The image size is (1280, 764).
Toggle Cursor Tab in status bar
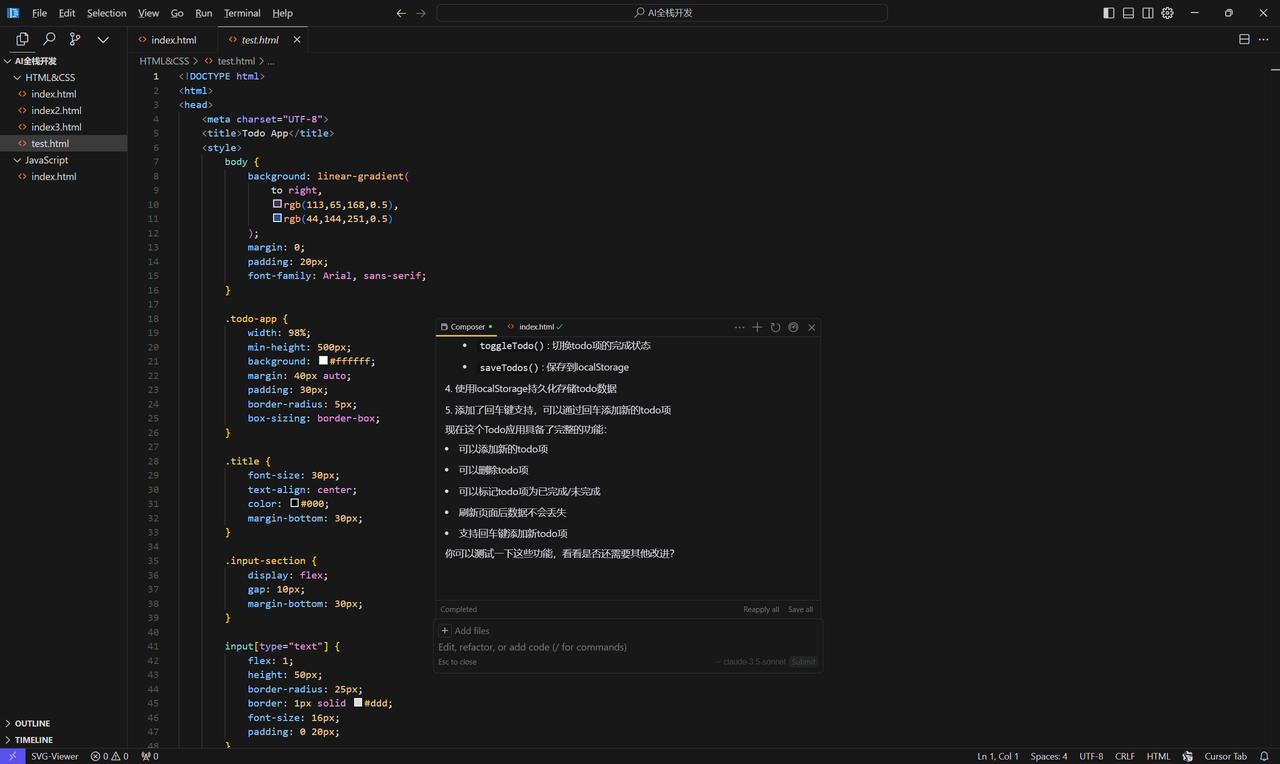tap(1225, 756)
